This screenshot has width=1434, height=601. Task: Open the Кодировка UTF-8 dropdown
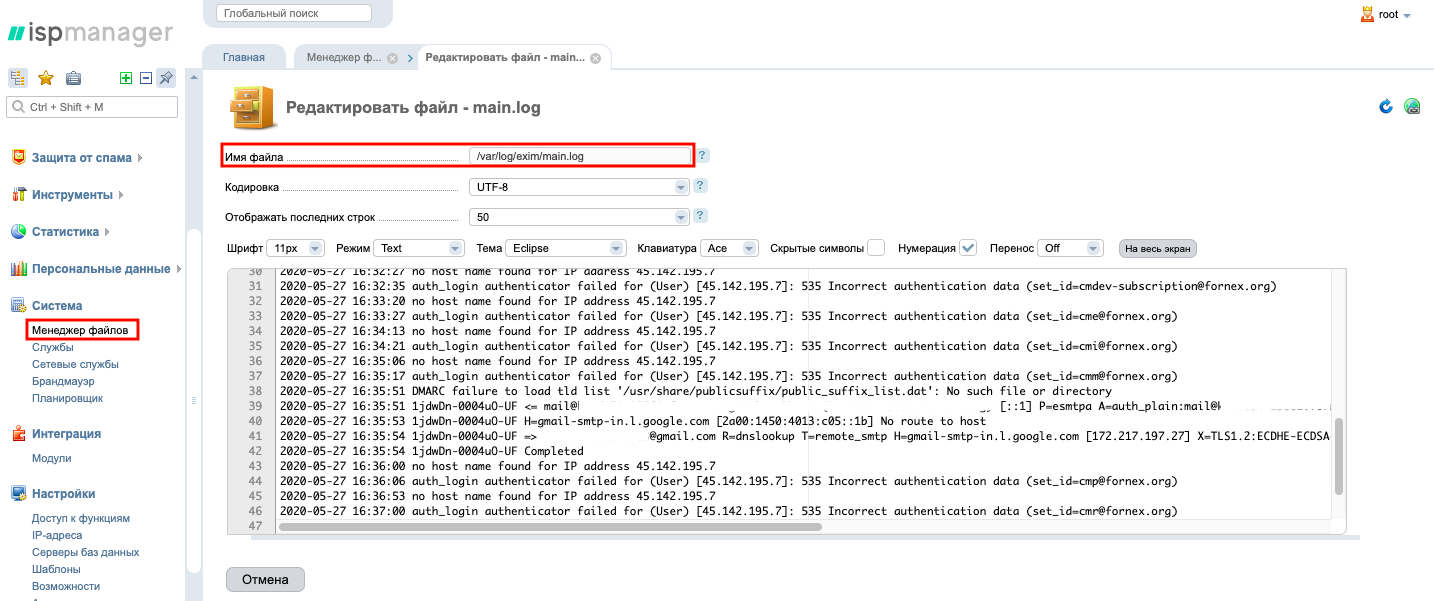coord(579,187)
